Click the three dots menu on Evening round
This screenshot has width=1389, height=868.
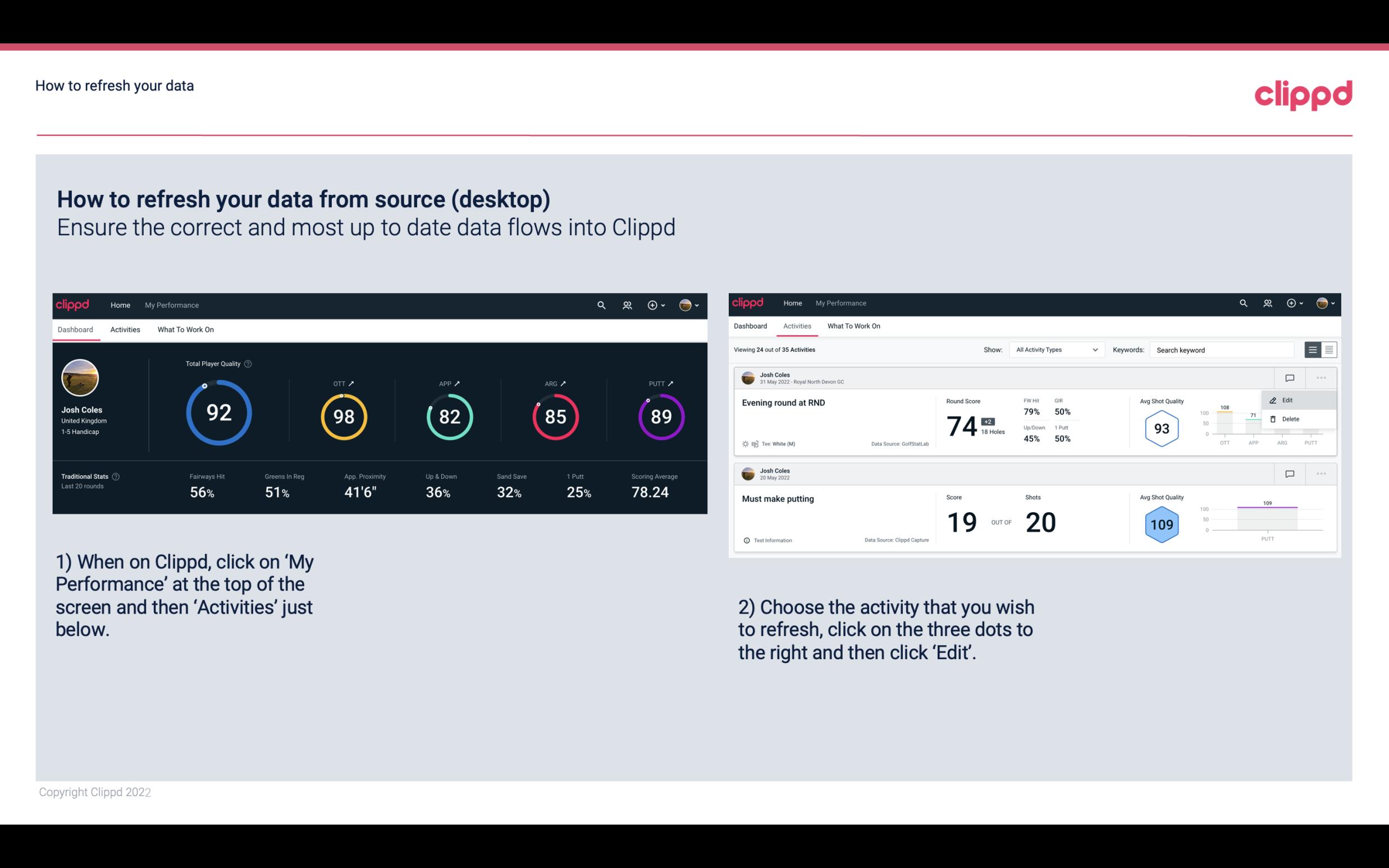[x=1321, y=378]
